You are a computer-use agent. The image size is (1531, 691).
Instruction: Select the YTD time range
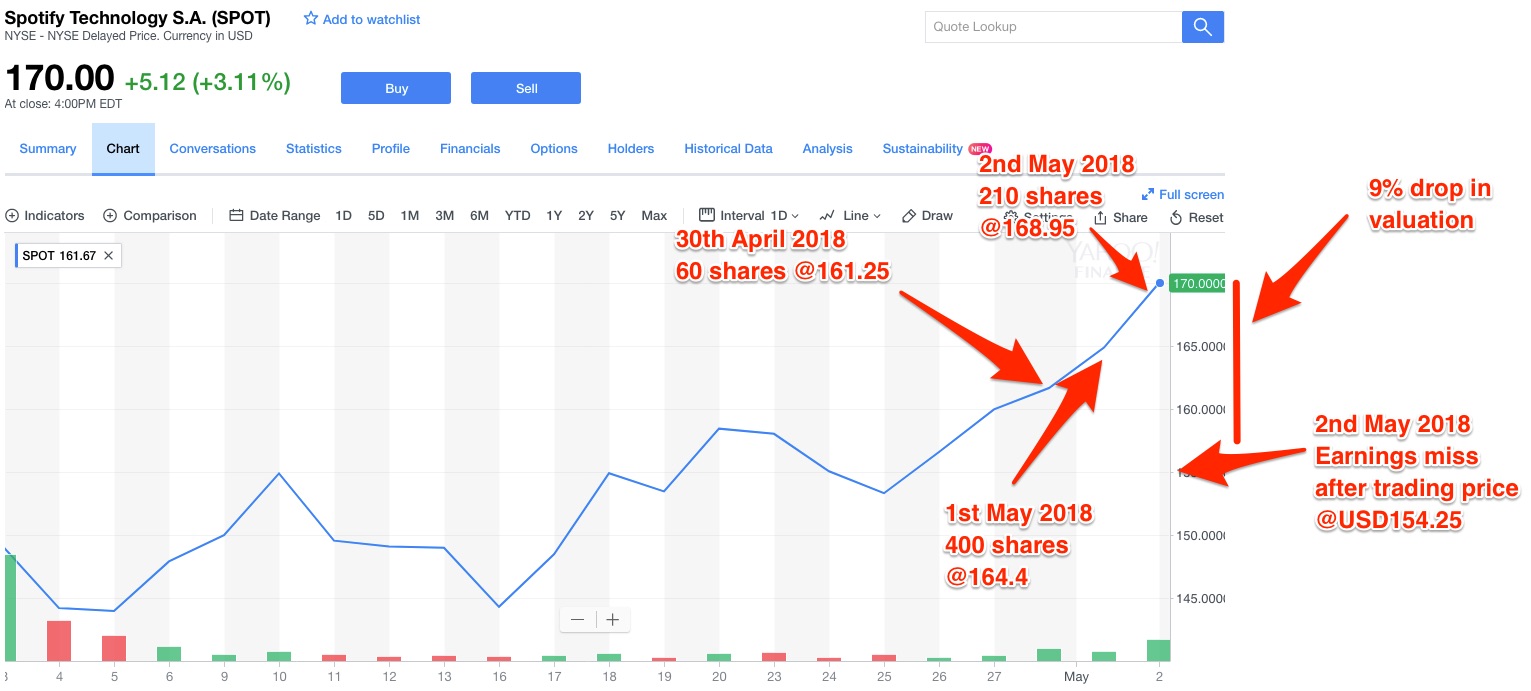pos(517,216)
